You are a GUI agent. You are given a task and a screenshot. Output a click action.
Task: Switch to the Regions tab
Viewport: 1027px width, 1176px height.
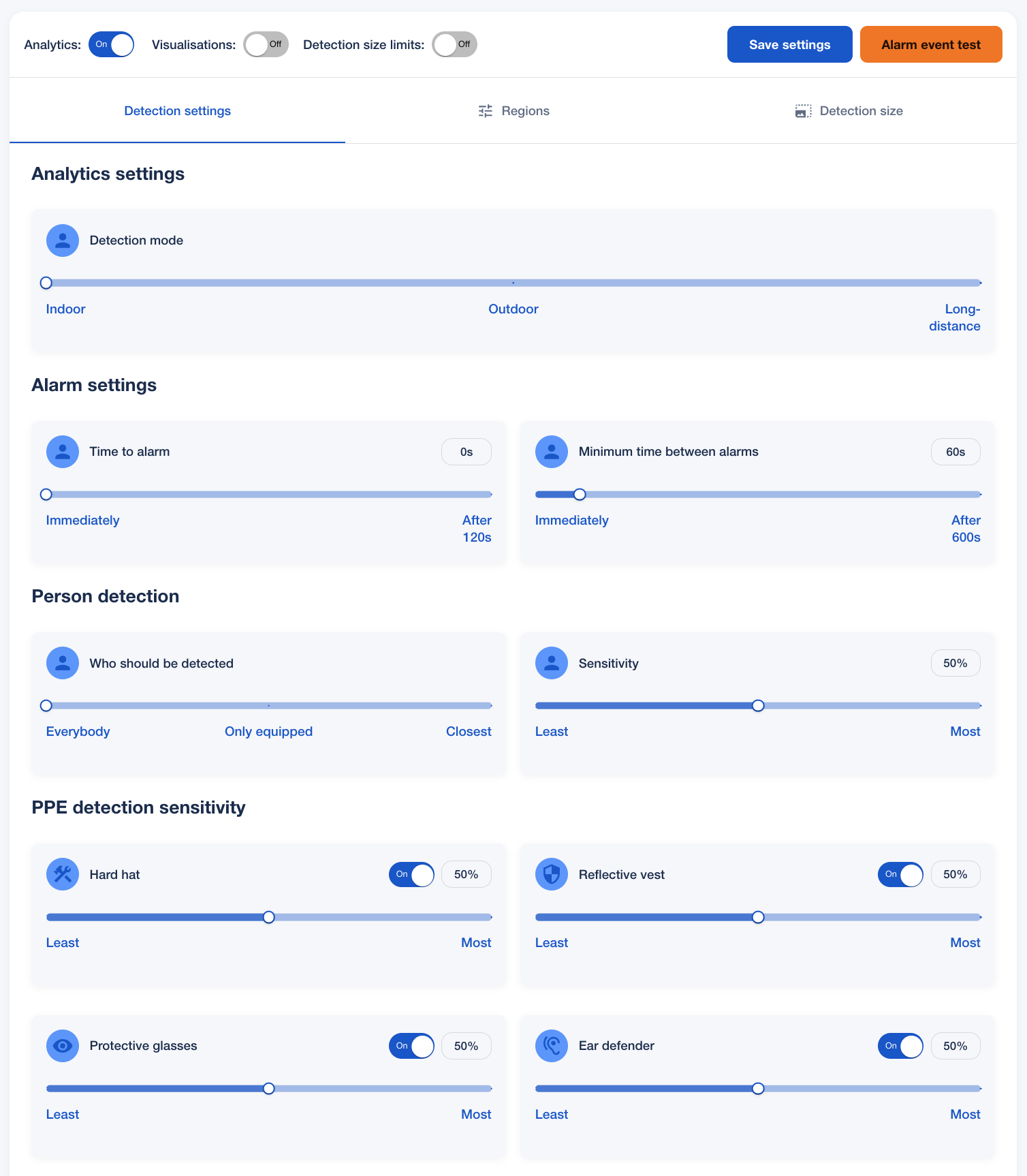coord(514,111)
